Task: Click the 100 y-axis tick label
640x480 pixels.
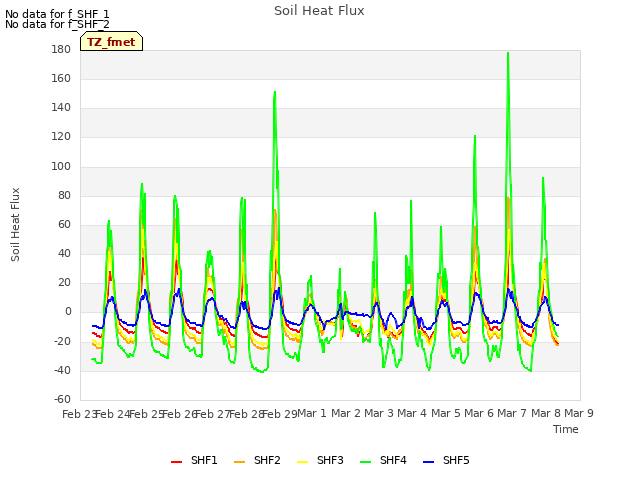Action: point(61,167)
